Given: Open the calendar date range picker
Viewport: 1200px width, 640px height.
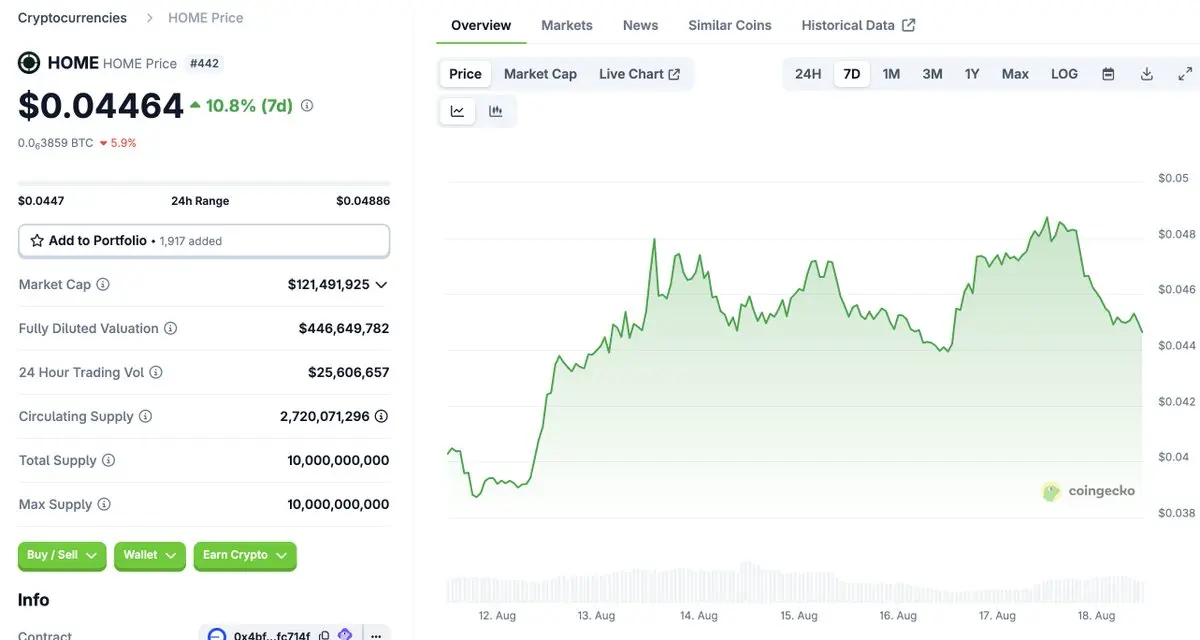Looking at the screenshot, I should pos(1108,74).
